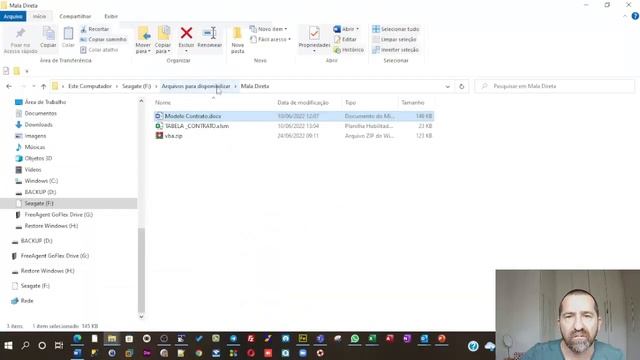Open the quick access toolbar customize arrow
Screen dimensions: 640x360
[27, 71]
